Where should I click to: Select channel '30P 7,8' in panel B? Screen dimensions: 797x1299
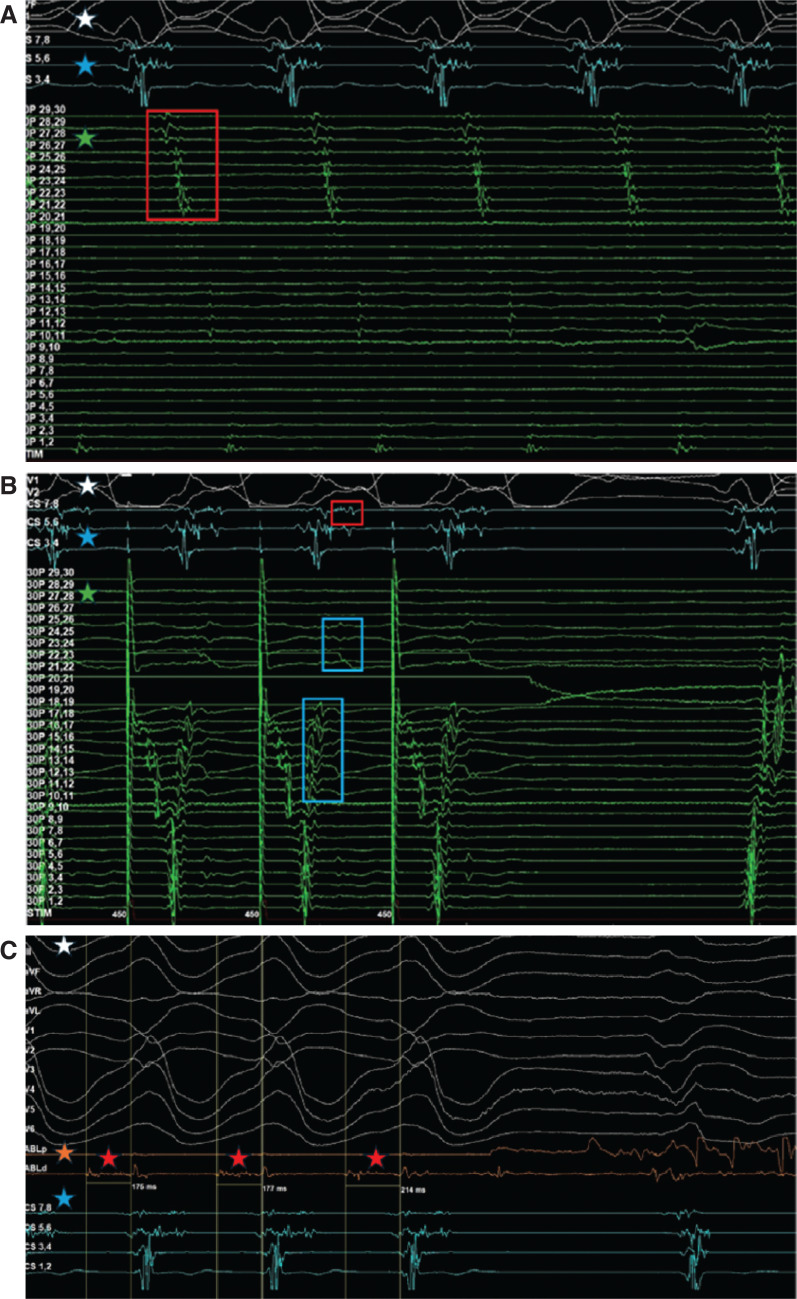pyautogui.click(x=44, y=831)
